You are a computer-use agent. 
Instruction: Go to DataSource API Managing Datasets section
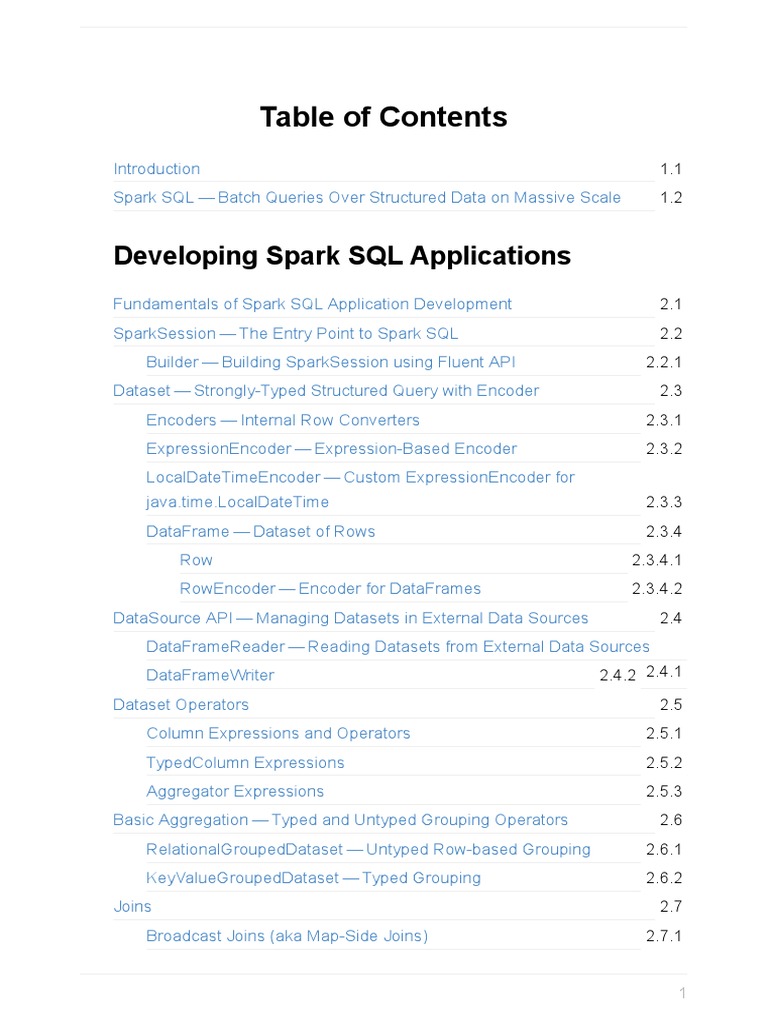[x=350, y=618]
